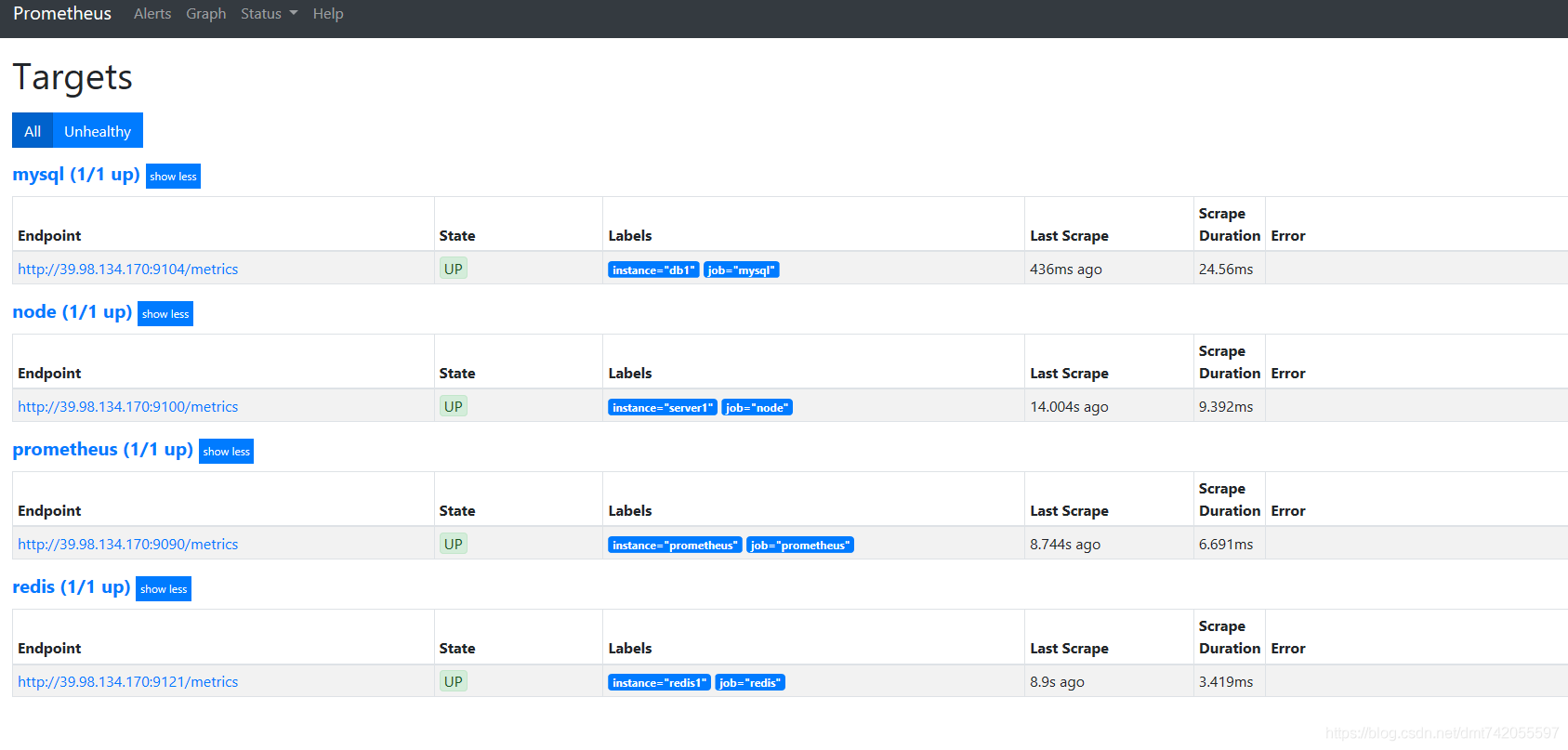Click the Last Scrape header in prometheus table
The width and height of the screenshot is (1568, 750).
coord(1069,511)
